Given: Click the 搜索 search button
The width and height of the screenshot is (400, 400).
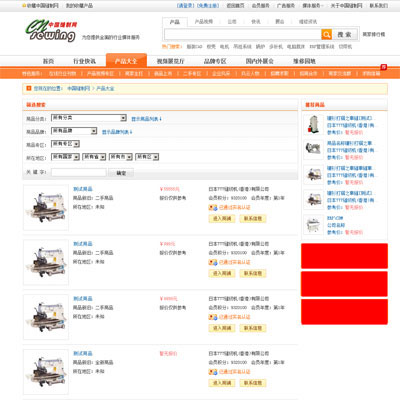Looking at the screenshot, I should pos(345,34).
